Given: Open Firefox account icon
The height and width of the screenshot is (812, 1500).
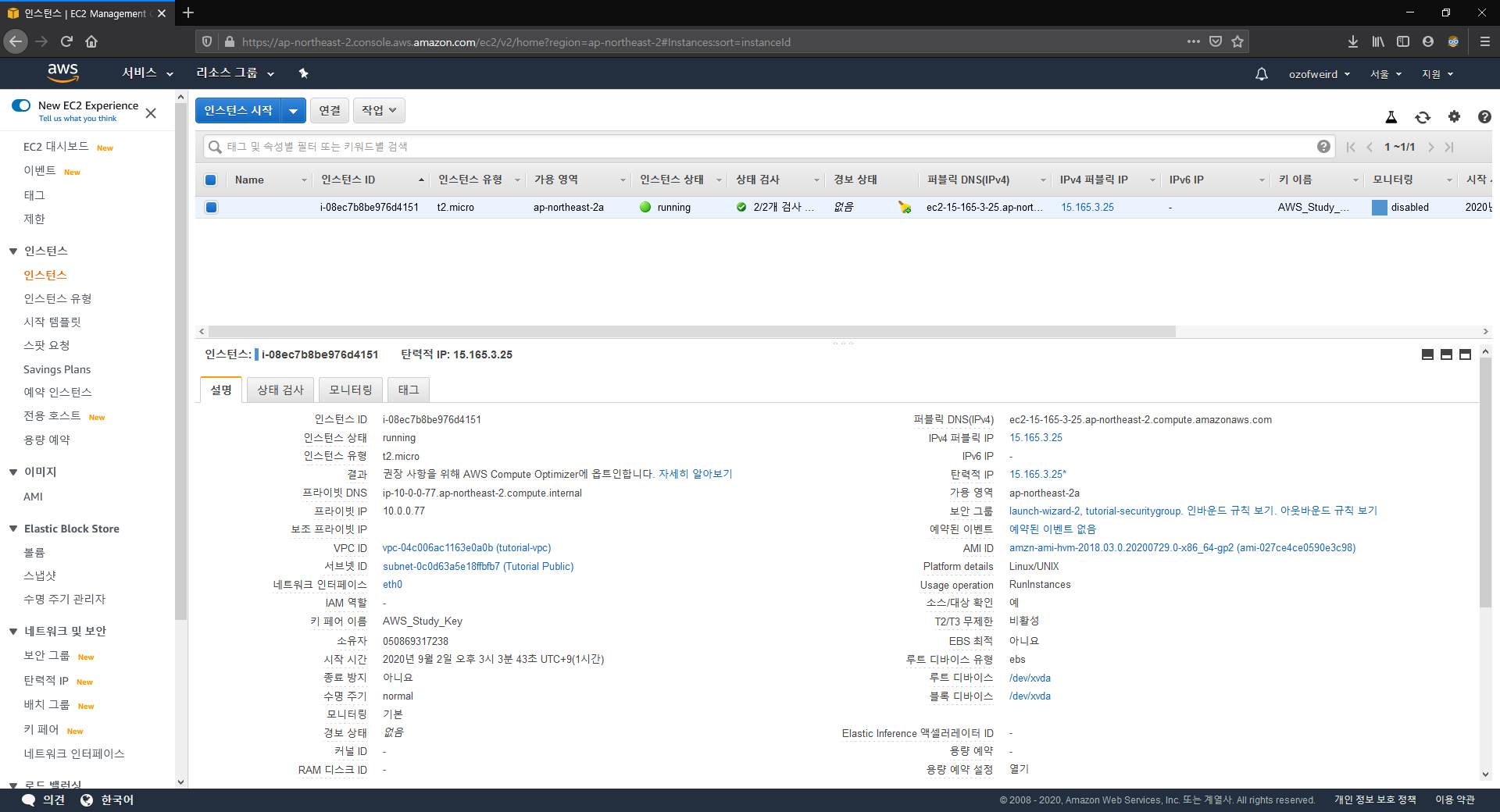Looking at the screenshot, I should (x=1428, y=41).
